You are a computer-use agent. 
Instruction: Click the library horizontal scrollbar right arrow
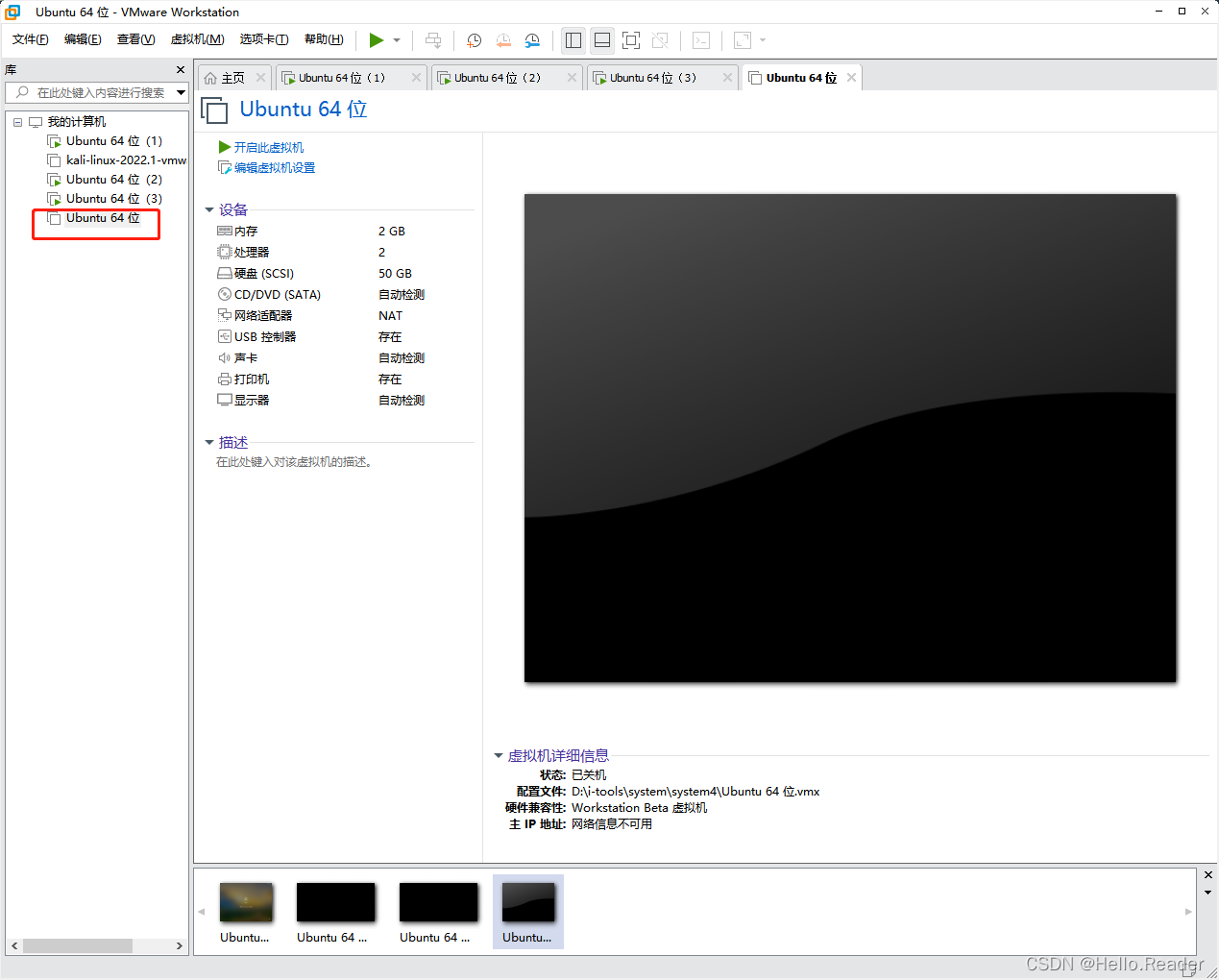pyautogui.click(x=180, y=946)
